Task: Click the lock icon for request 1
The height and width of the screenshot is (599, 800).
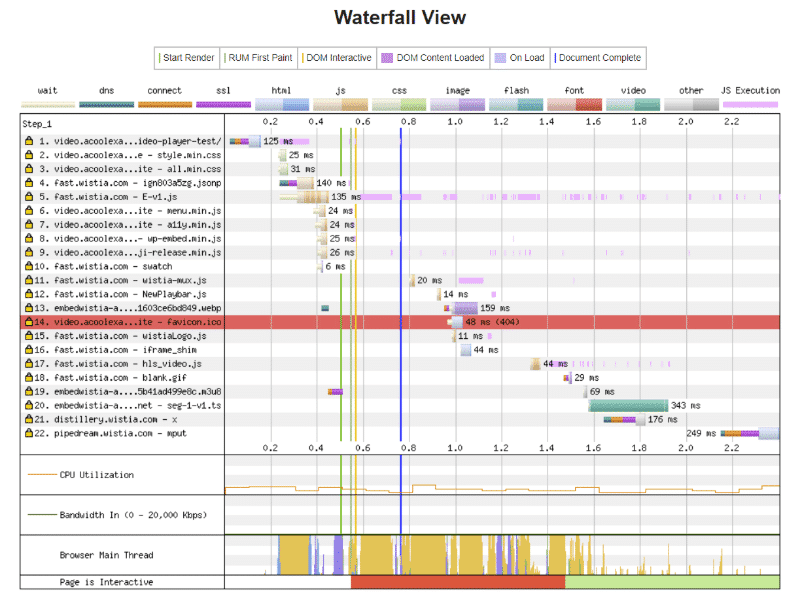Action: 29,141
